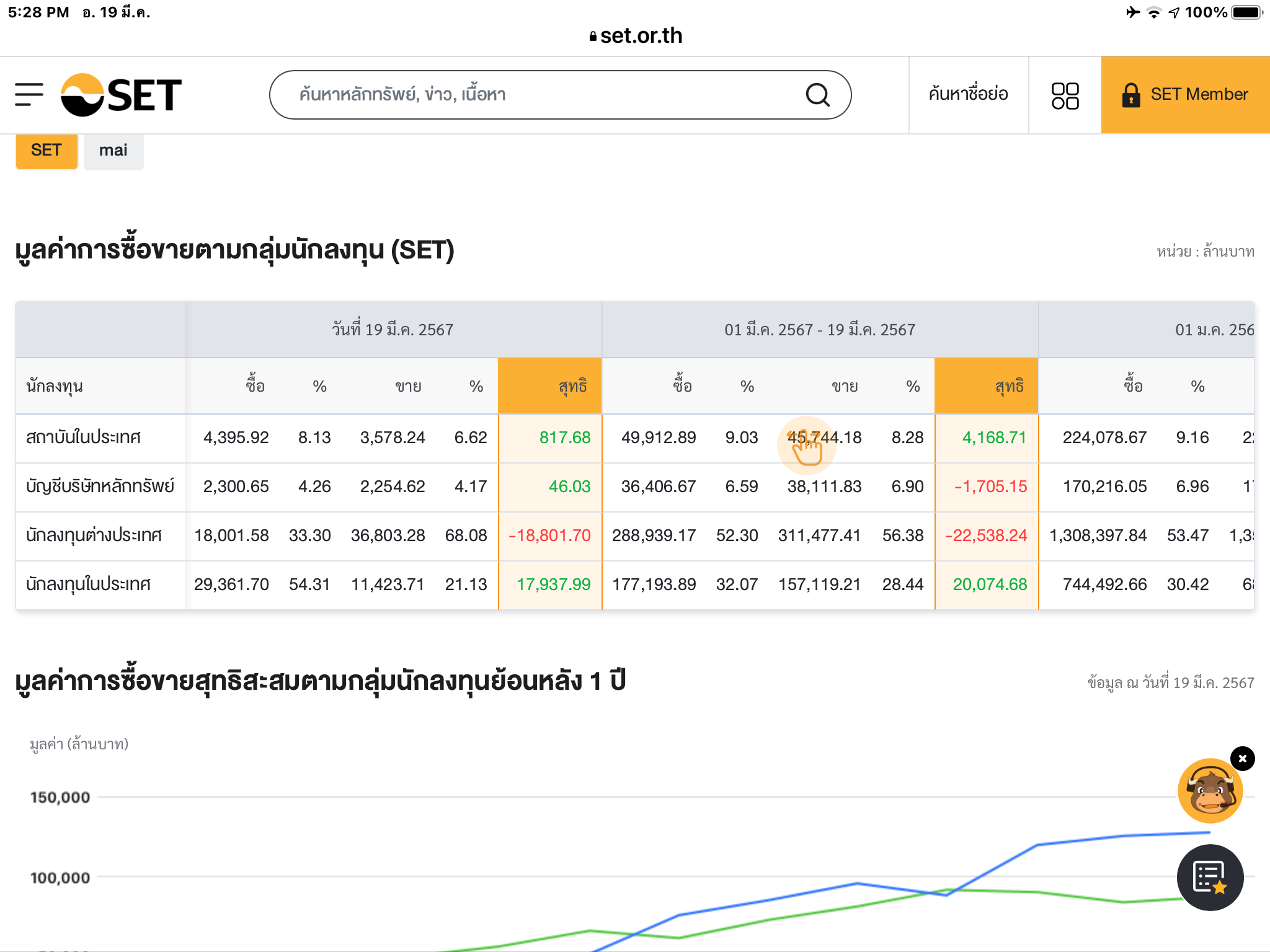The height and width of the screenshot is (952, 1270).
Task: Open the bull mascot chat assistant
Action: click(x=1209, y=791)
